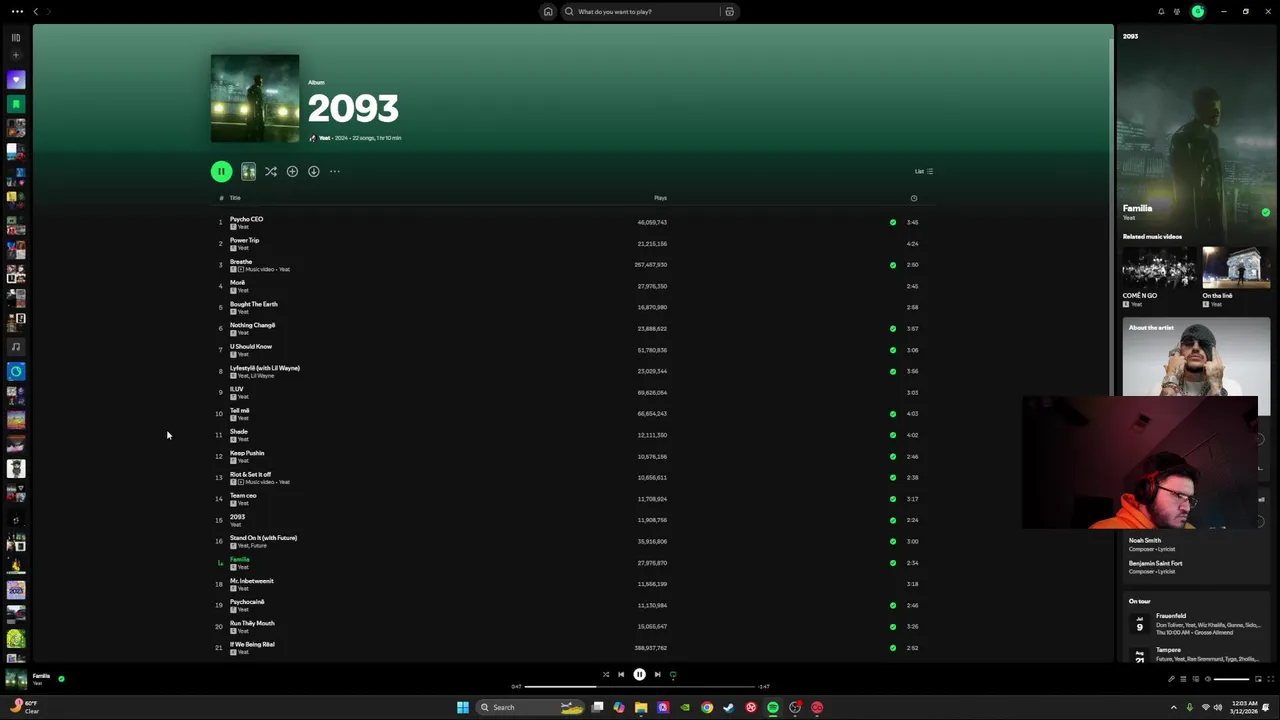Go to the Spotify Home page
This screenshot has height=720, width=1280.
548,12
